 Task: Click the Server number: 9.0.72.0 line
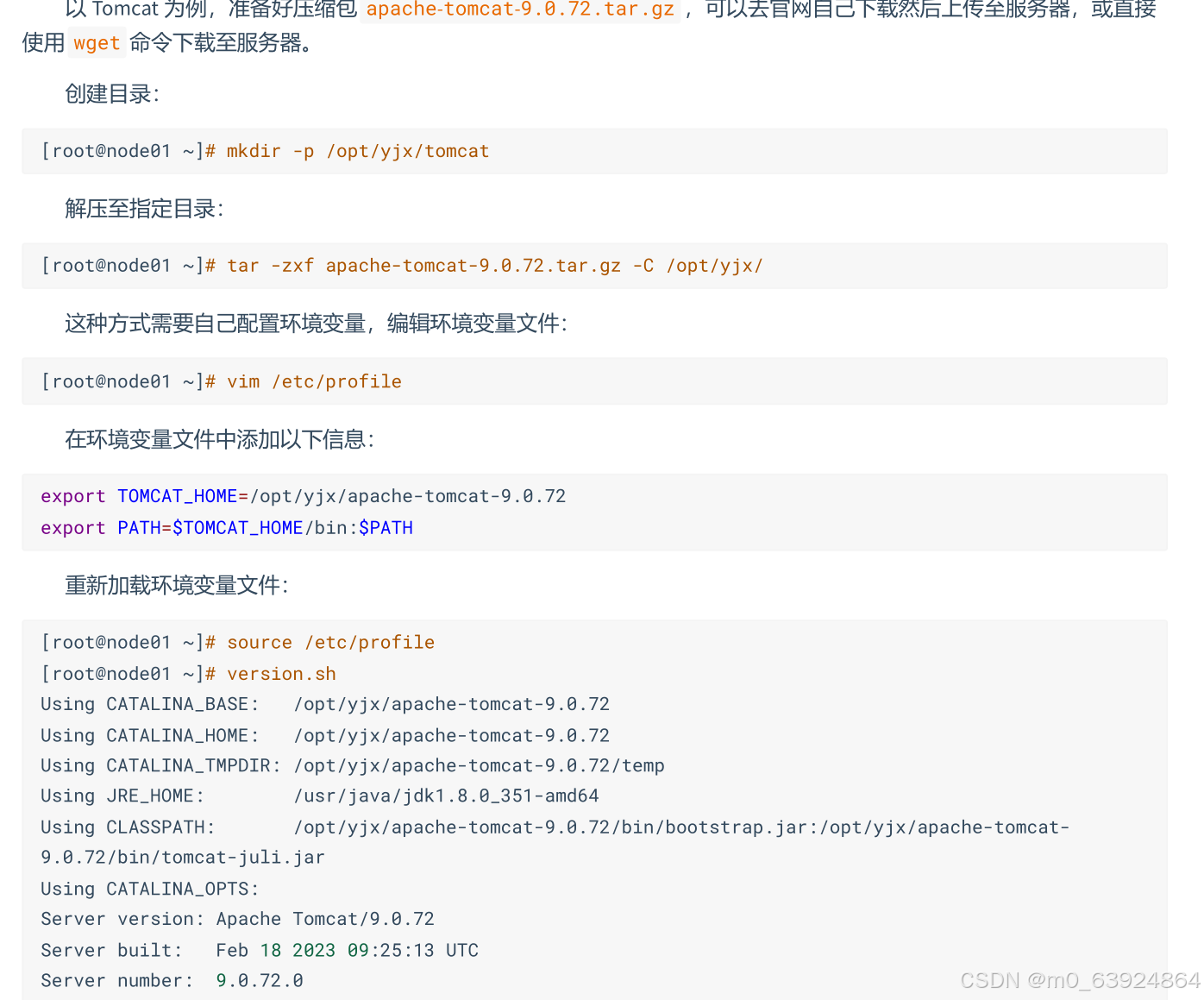[x=172, y=980]
